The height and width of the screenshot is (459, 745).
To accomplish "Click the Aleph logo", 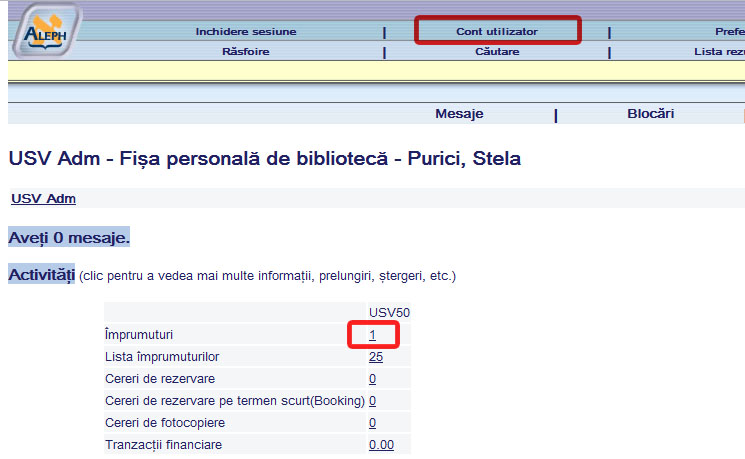I will (x=41, y=33).
